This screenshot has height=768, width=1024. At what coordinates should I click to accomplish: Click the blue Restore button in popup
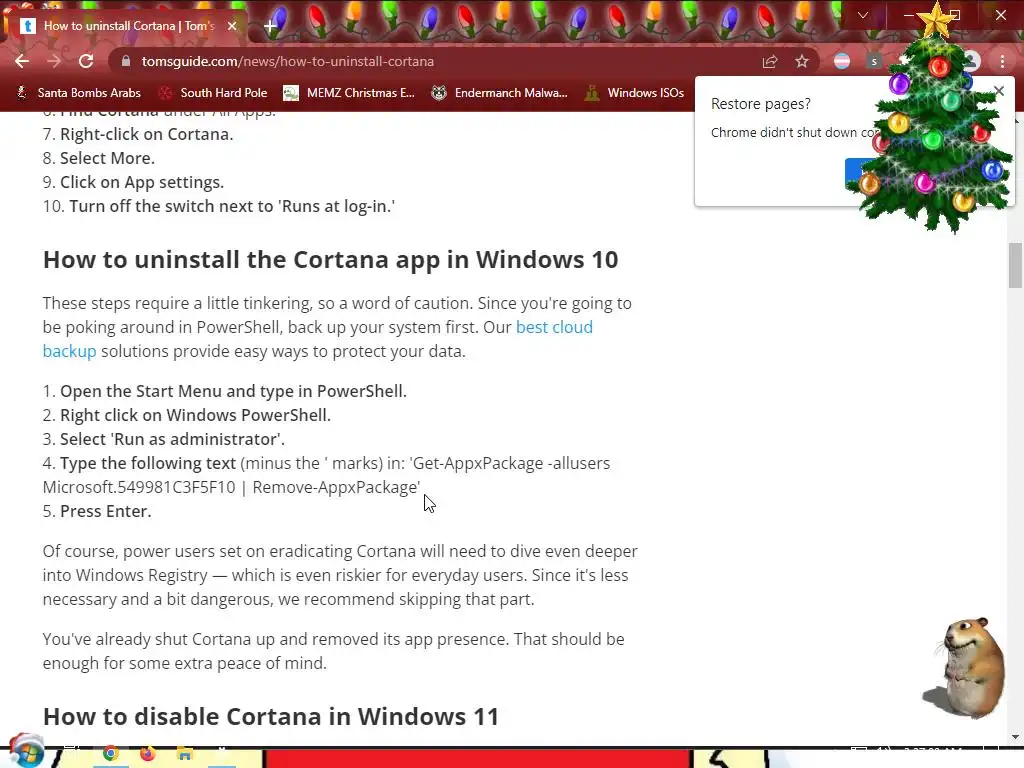[x=861, y=172]
